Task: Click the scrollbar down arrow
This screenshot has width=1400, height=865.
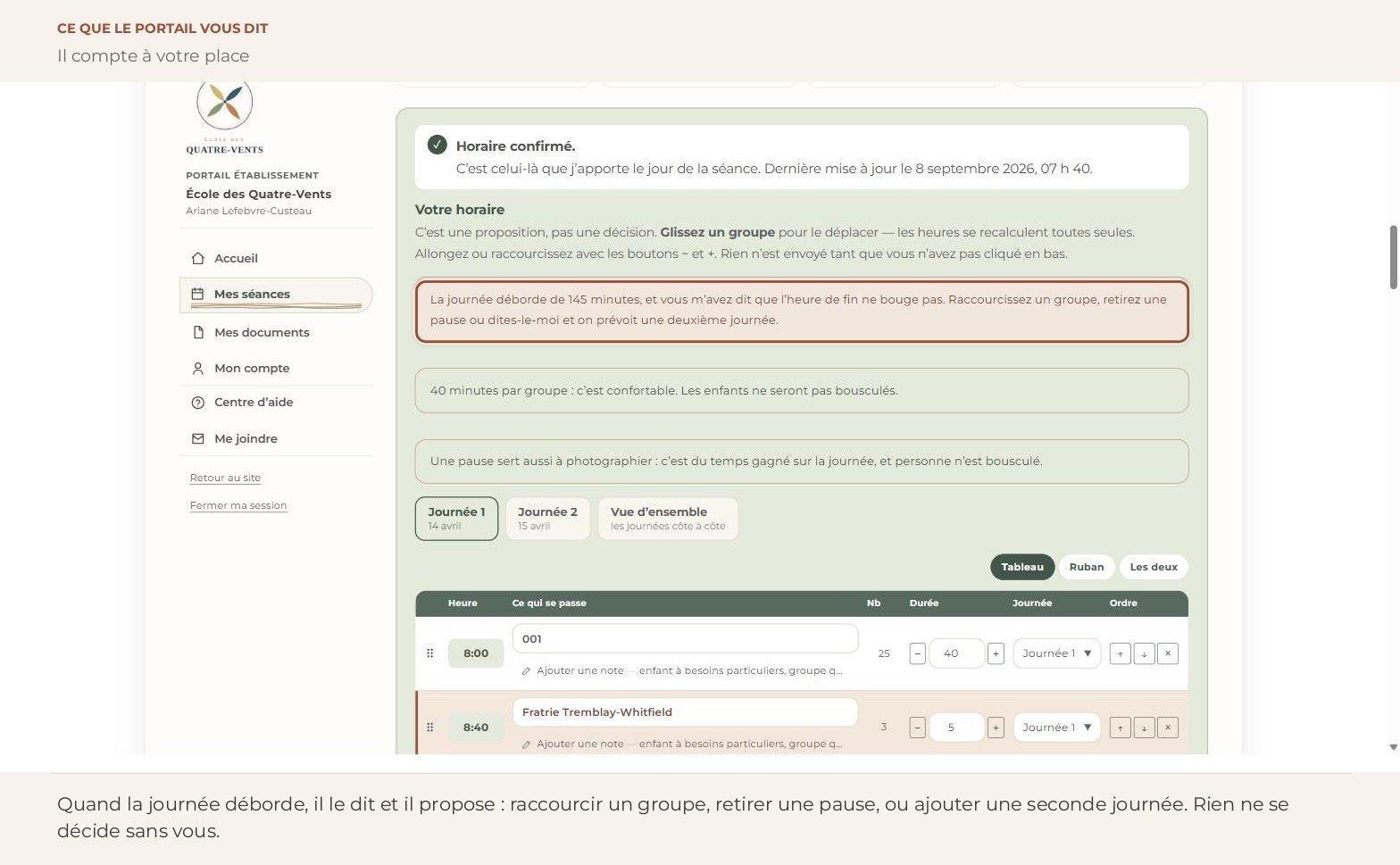Action: click(x=1393, y=747)
